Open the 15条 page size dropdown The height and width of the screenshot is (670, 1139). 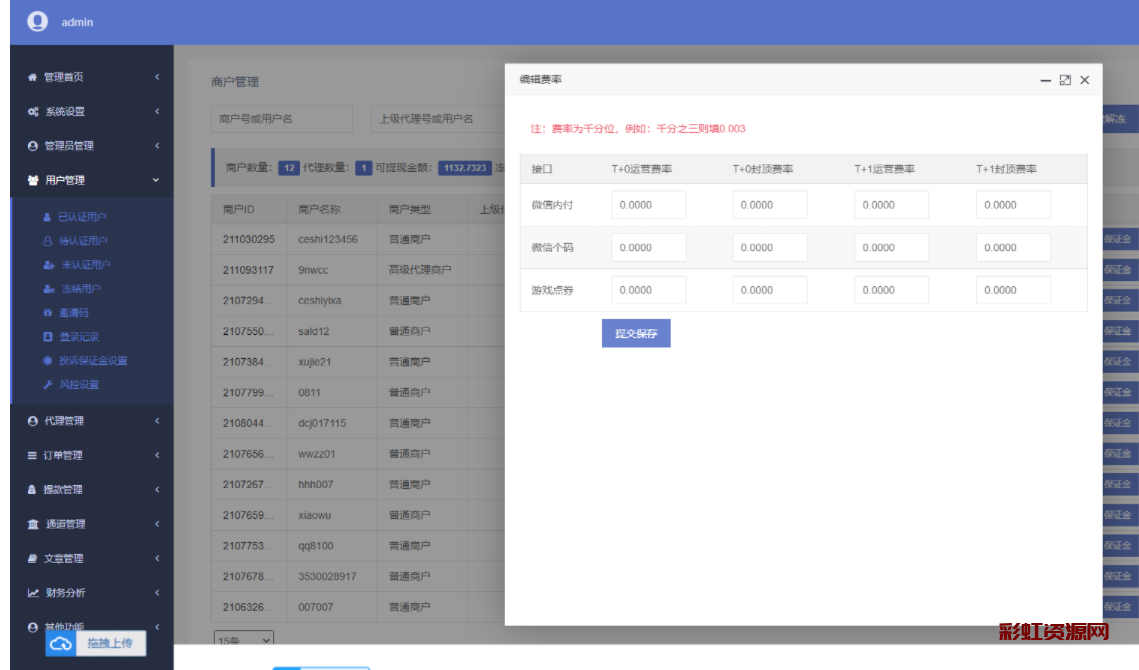[244, 639]
